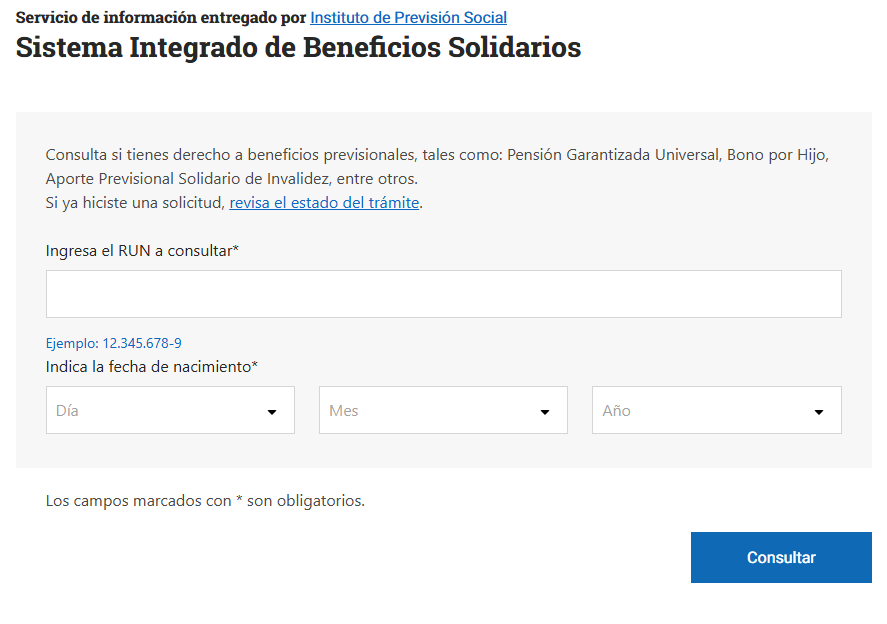
Task: Click the caret arrow in the Día selector
Action: 272,412
